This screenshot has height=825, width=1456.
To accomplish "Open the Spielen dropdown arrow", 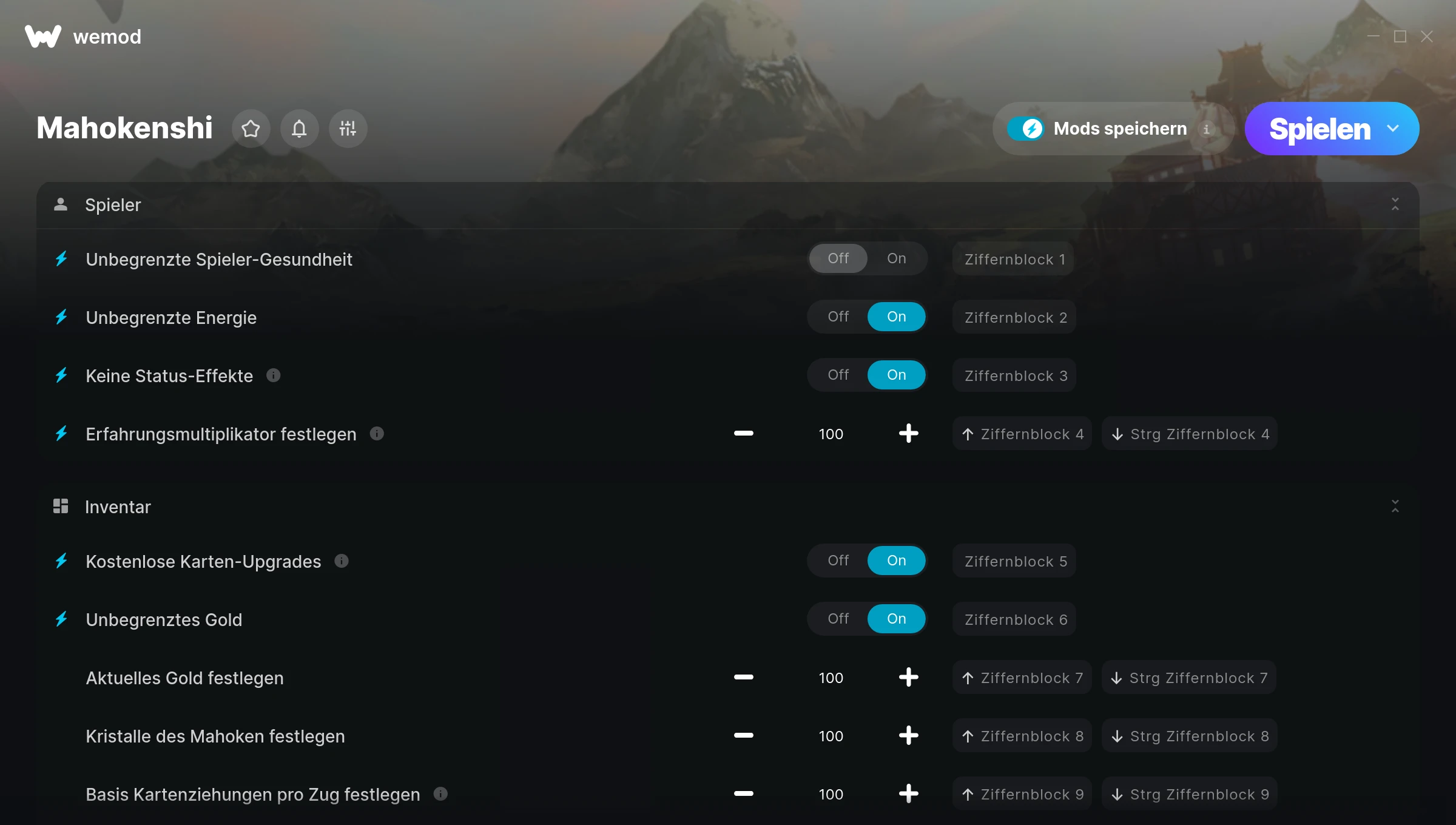I will tap(1393, 129).
